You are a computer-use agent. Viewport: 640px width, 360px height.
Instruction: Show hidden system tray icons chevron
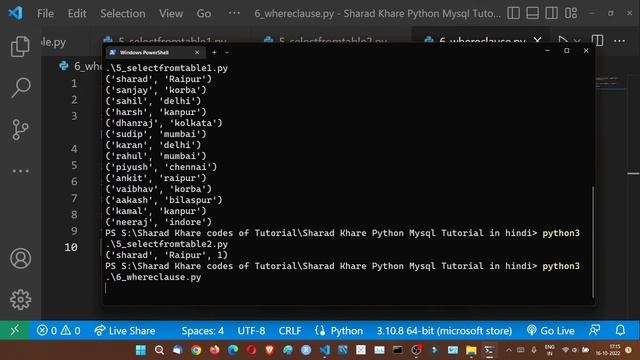click(509, 350)
